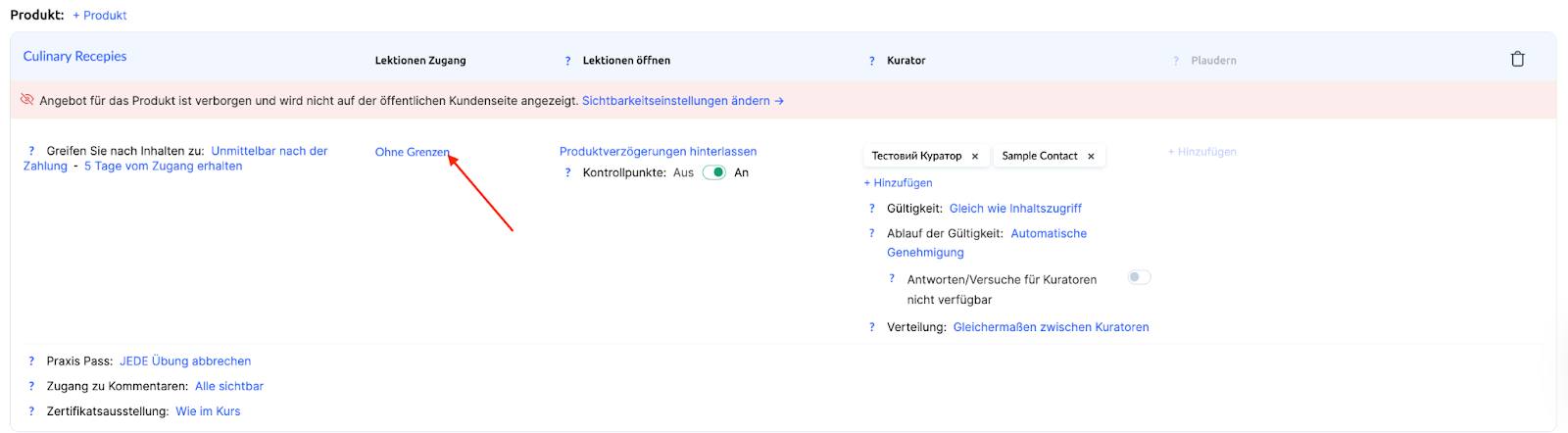Toggle the Kontrollpunkte switch
This screenshot has width=1568, height=433.
tap(714, 172)
